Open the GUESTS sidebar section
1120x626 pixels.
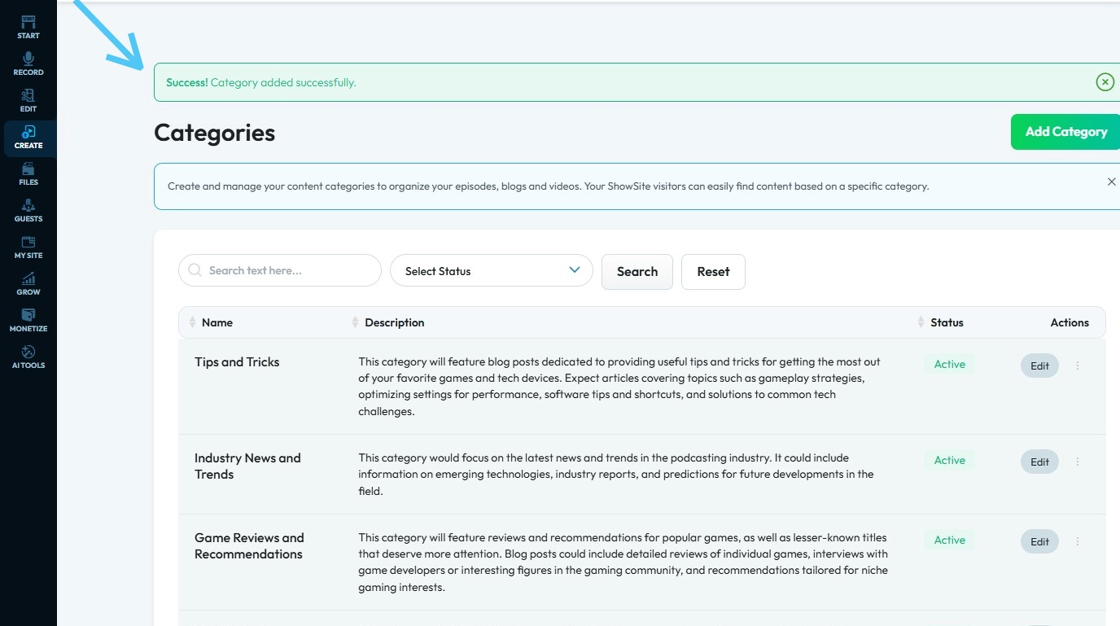coord(28,210)
